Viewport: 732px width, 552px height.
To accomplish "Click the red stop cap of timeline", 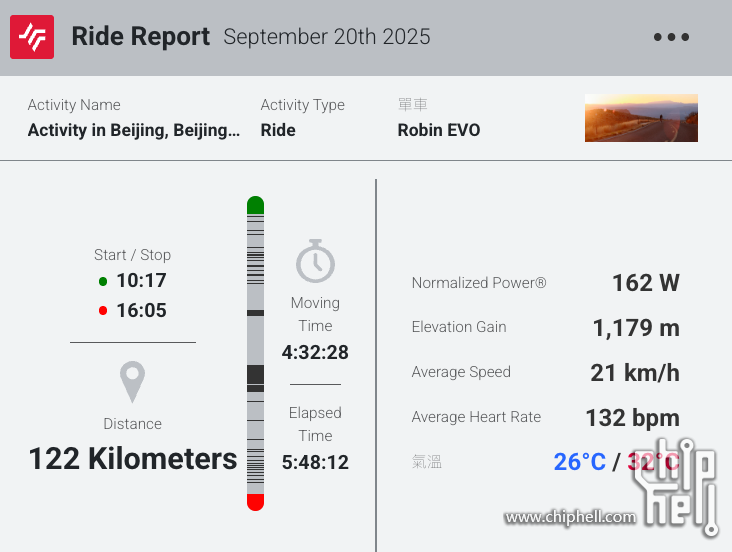I will [x=255, y=502].
